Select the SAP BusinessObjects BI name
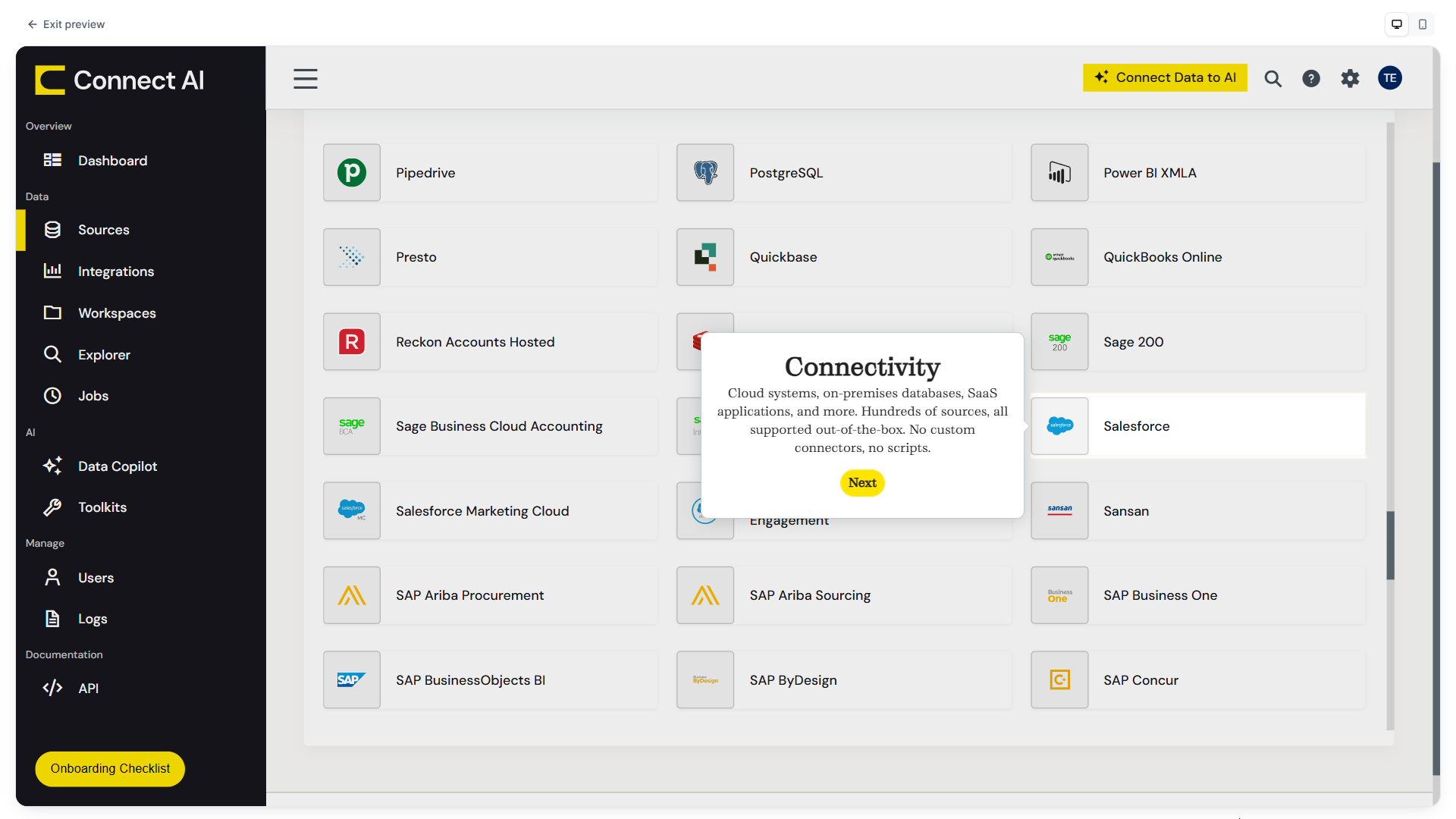This screenshot has width=1456, height=819. (470, 680)
